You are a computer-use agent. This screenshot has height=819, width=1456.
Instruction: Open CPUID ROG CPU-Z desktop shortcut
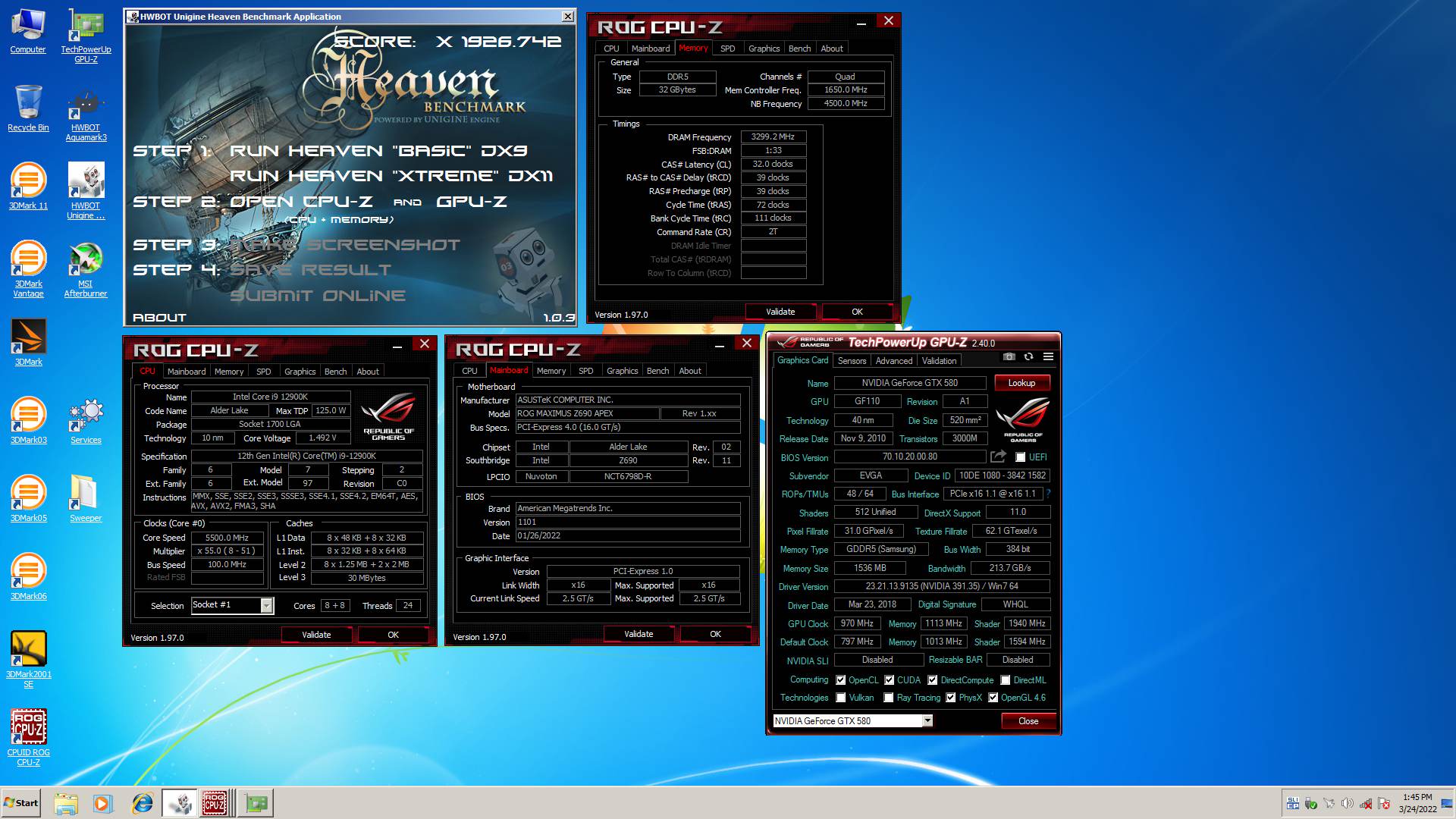(x=28, y=738)
